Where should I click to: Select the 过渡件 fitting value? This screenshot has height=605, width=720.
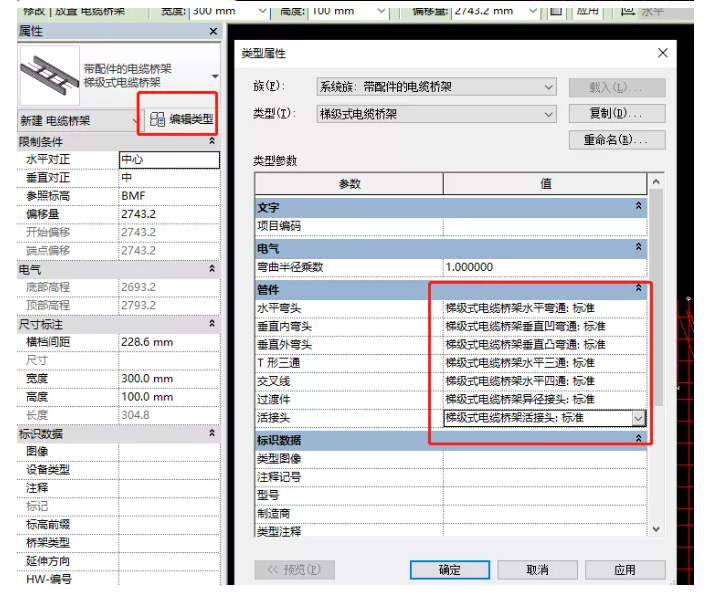point(545,399)
